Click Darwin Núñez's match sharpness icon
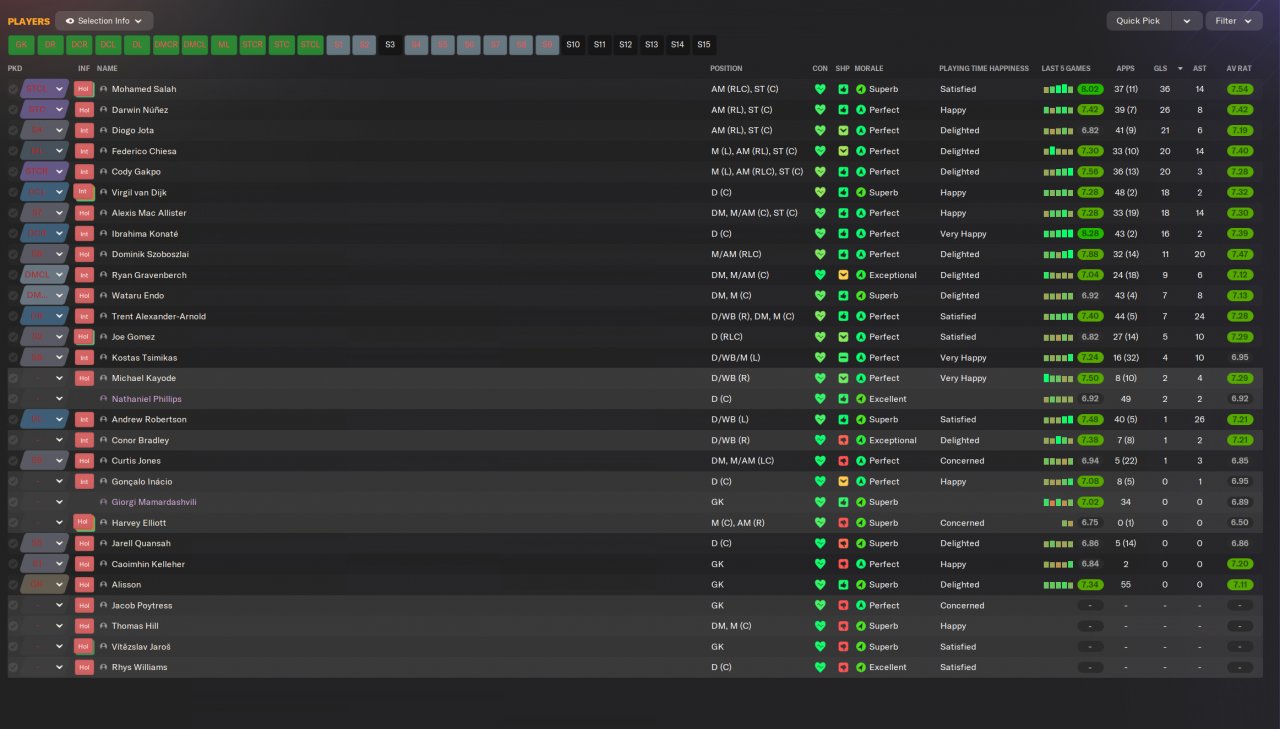 click(843, 110)
